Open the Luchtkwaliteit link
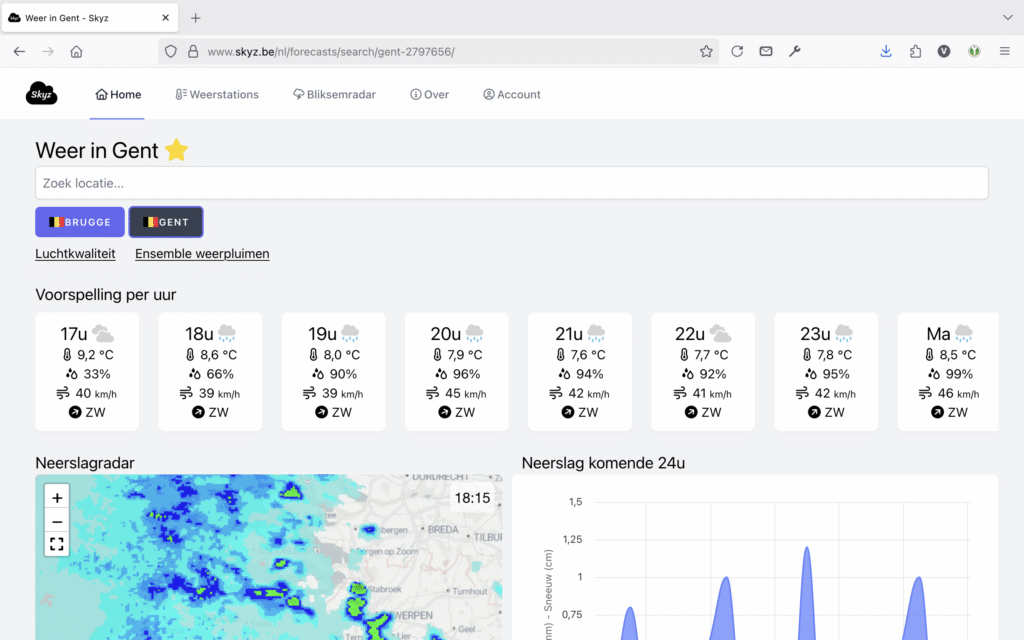Viewport: 1024px width, 640px height. pyautogui.click(x=75, y=254)
